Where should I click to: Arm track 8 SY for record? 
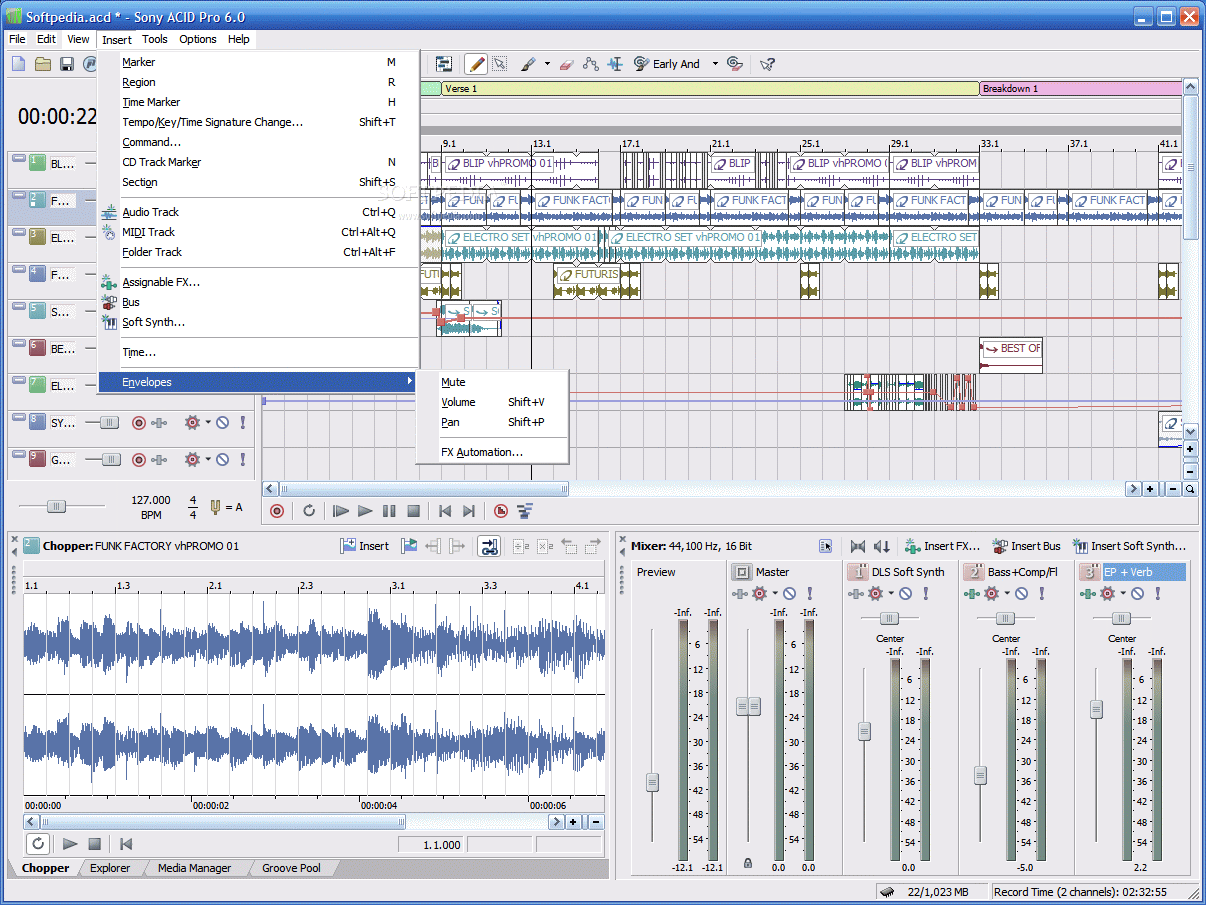click(138, 423)
